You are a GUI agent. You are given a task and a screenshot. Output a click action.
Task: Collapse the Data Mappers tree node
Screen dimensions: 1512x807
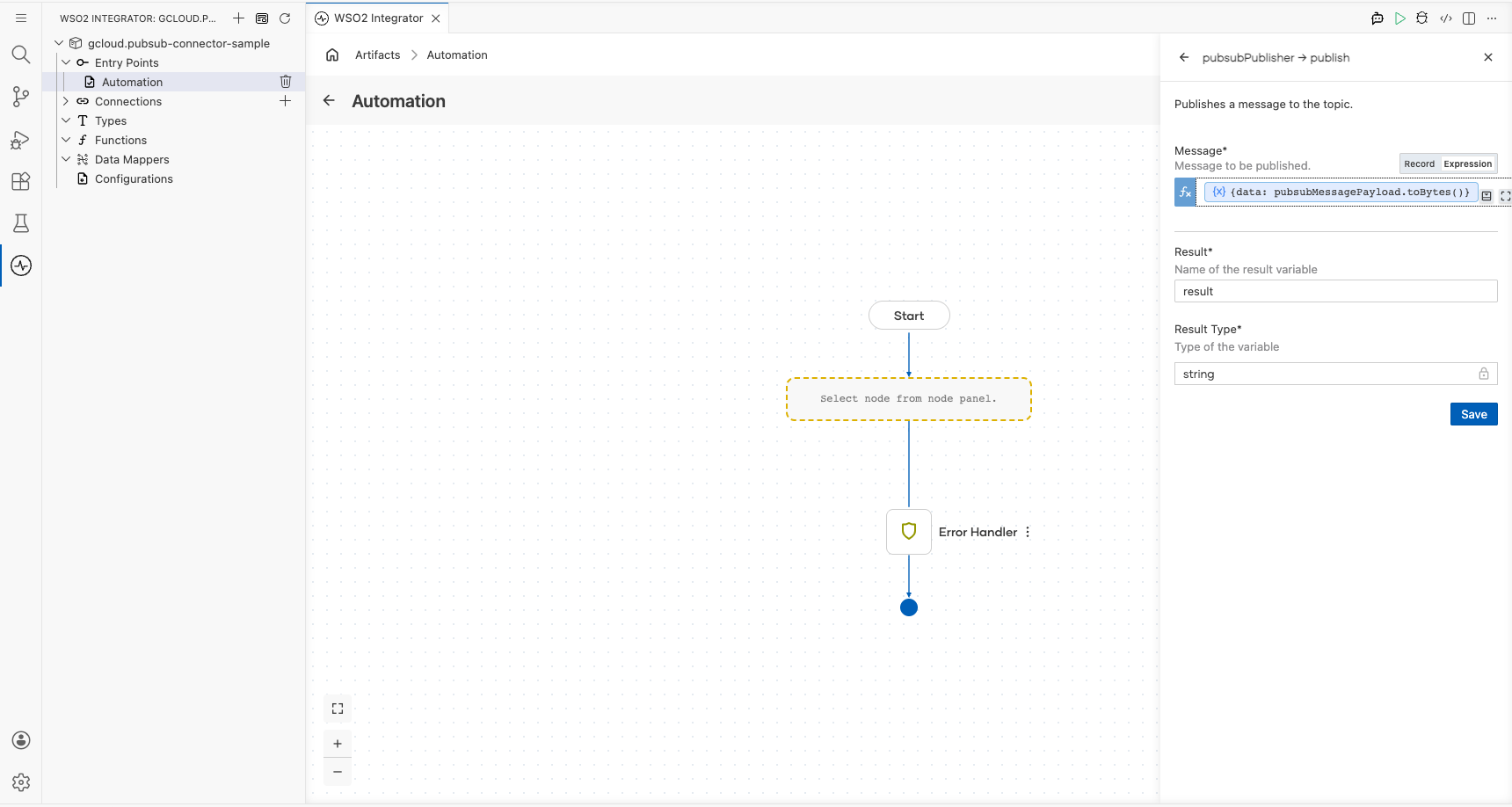66,159
